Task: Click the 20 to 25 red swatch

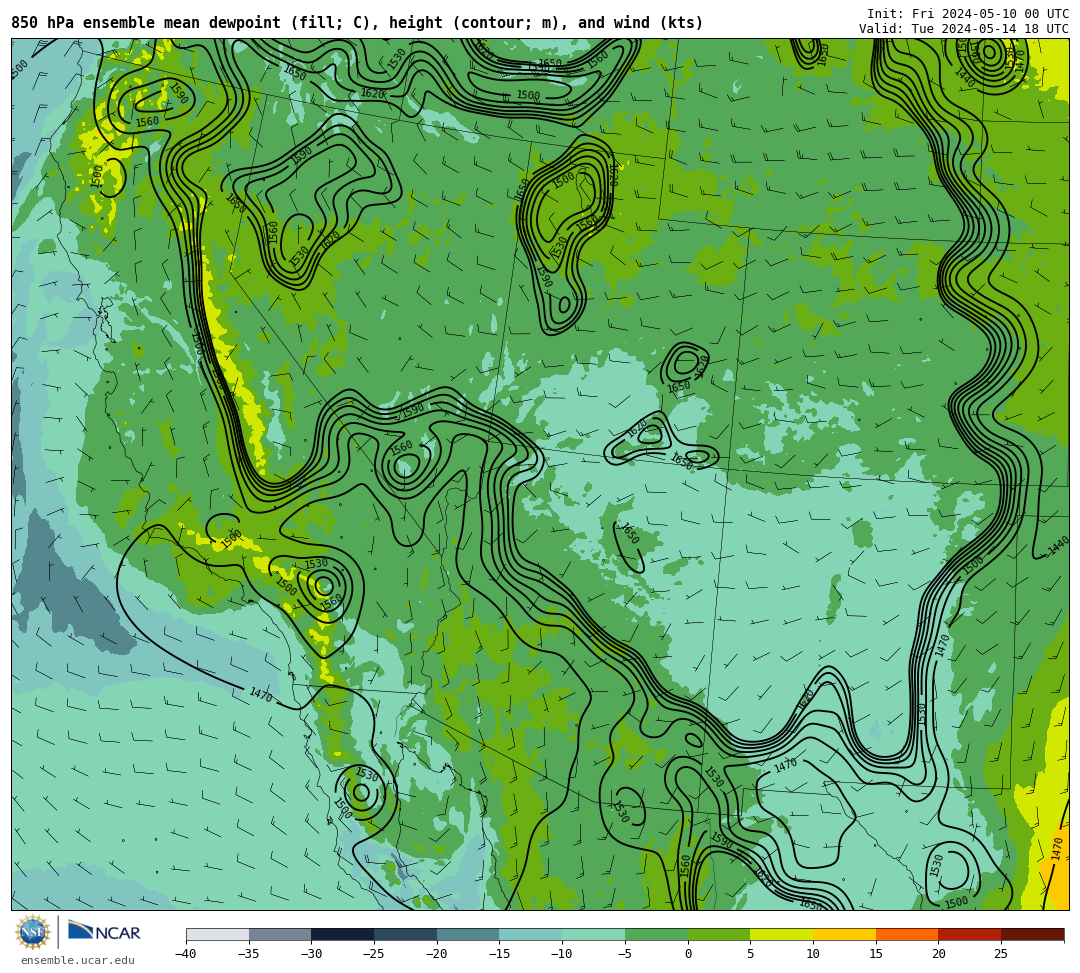Action: [970, 934]
